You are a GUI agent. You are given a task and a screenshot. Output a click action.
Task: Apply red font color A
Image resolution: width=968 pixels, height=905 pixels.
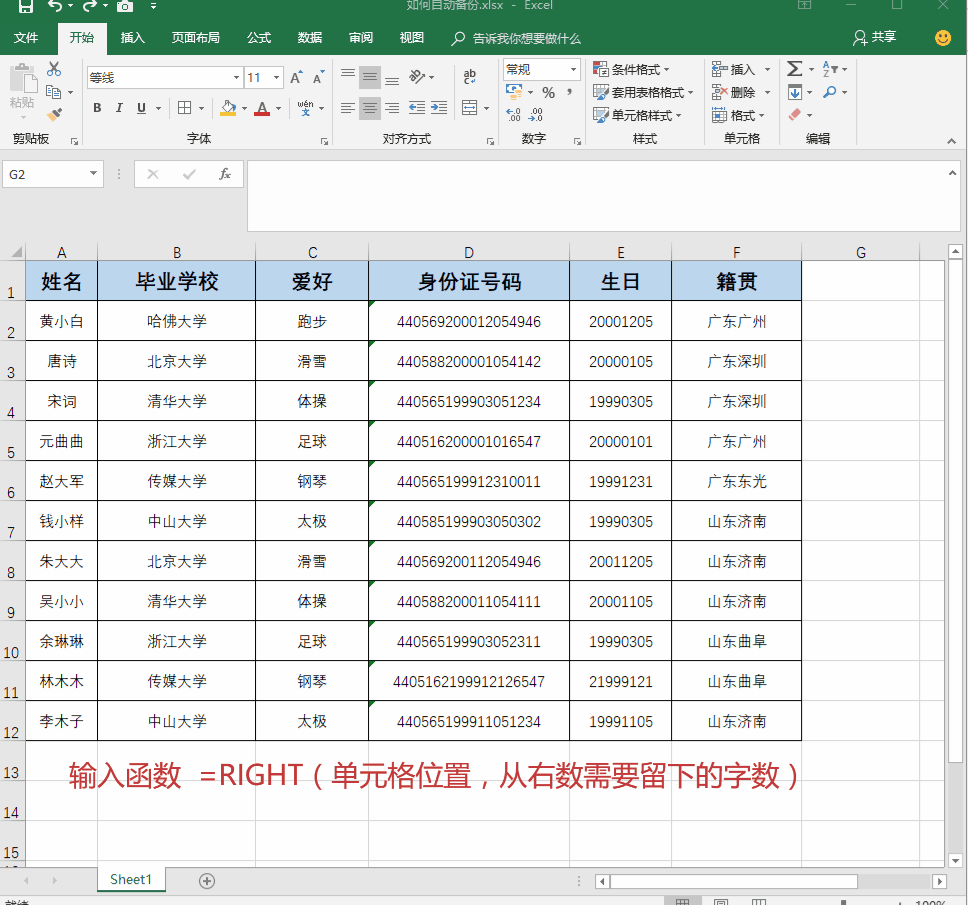click(x=262, y=108)
